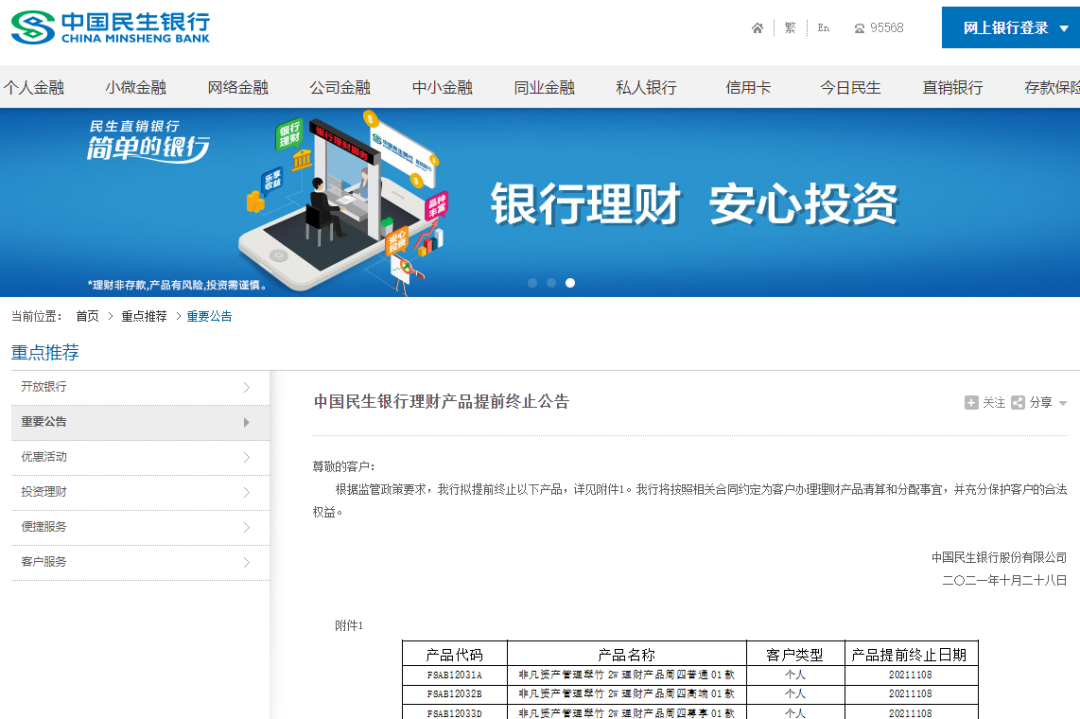Click the 产品名称 column header
The image size is (1080, 719).
pyautogui.click(x=627, y=654)
